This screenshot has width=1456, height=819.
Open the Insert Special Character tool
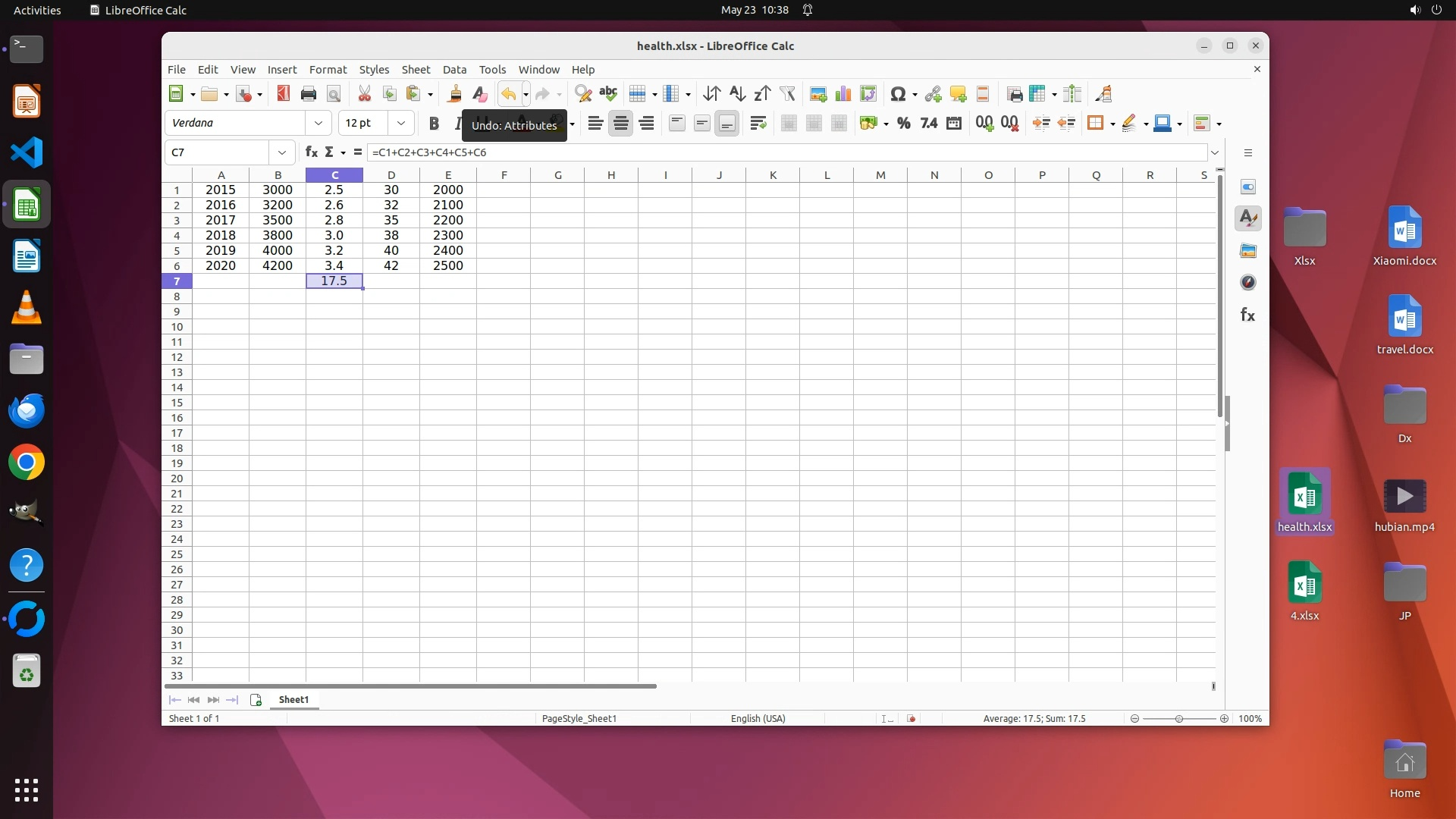tap(898, 94)
